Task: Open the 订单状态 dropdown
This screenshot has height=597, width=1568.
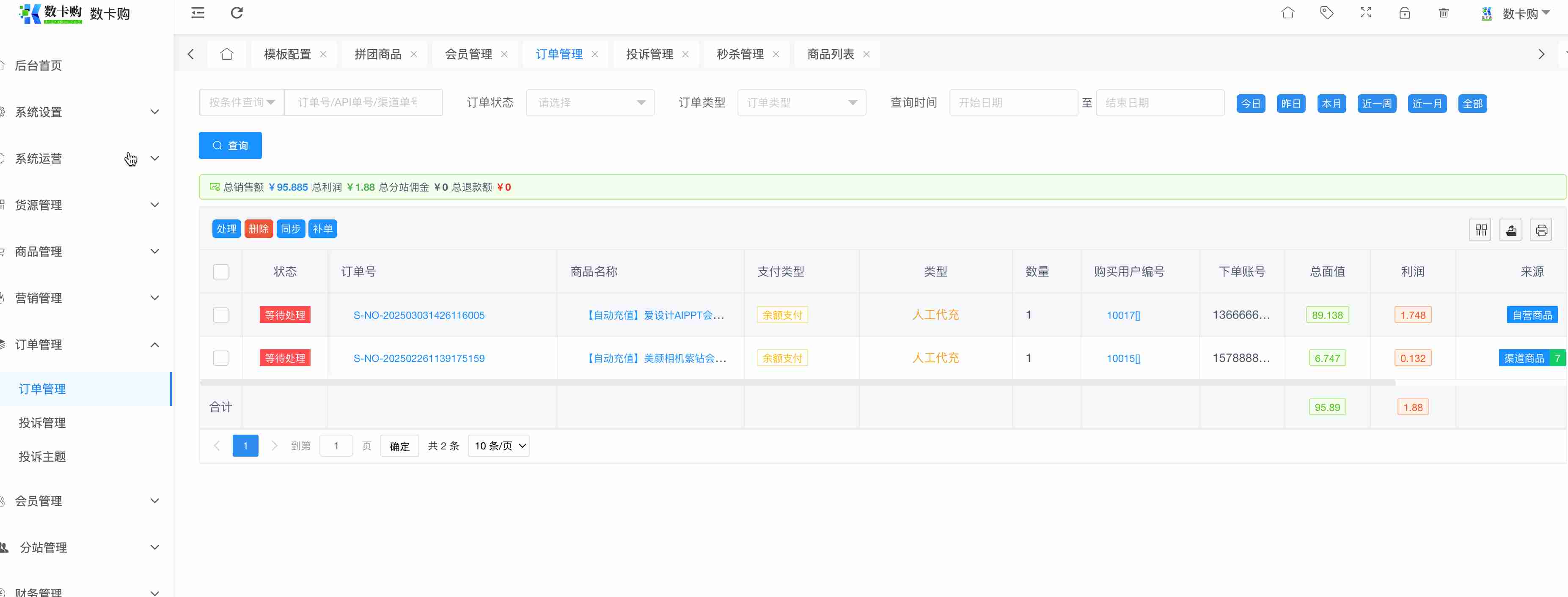Action: 590,103
